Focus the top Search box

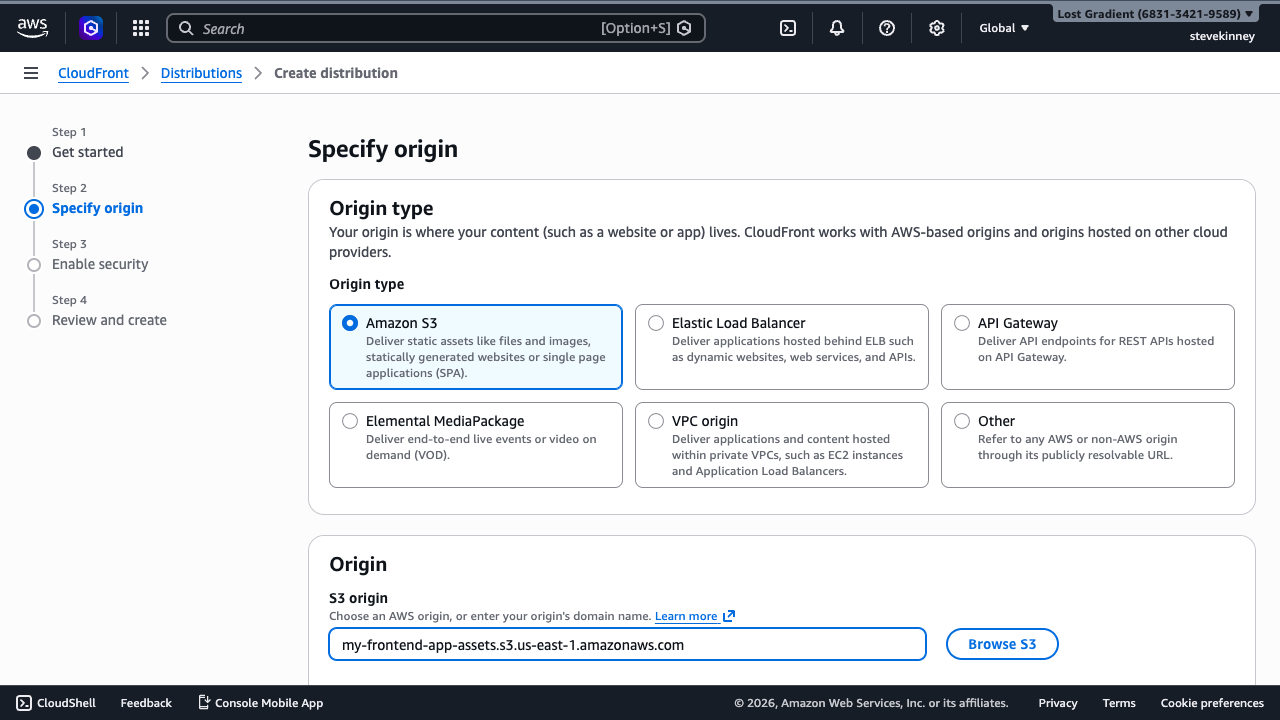click(x=436, y=28)
